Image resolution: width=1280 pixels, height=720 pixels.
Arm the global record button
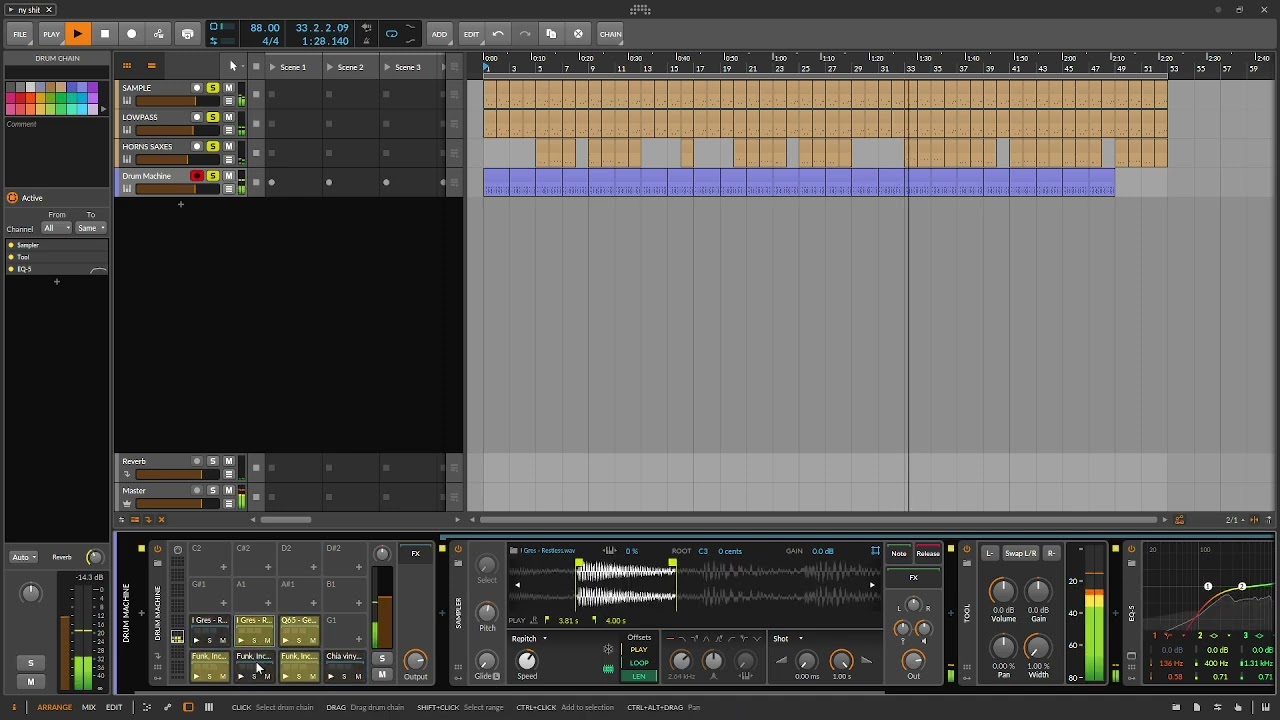click(131, 34)
